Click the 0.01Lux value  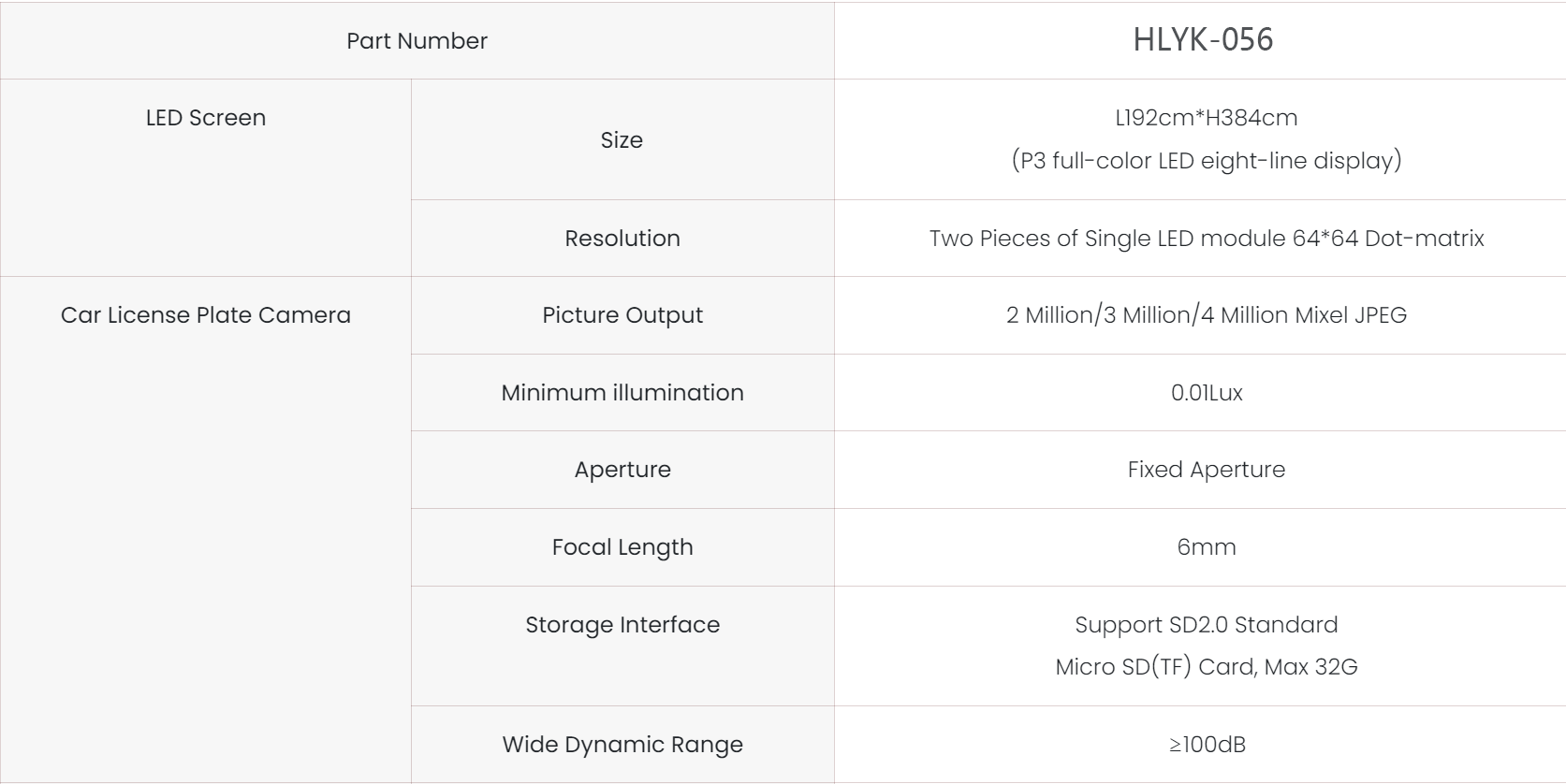pos(1206,393)
